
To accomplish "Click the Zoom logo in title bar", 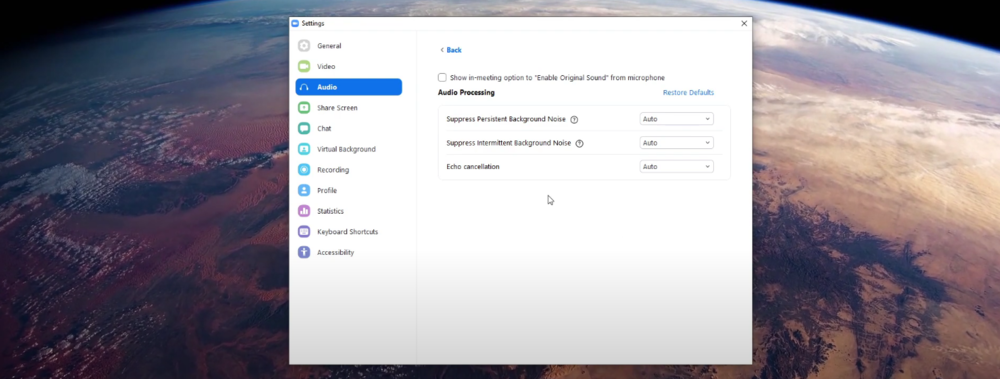I will (295, 24).
